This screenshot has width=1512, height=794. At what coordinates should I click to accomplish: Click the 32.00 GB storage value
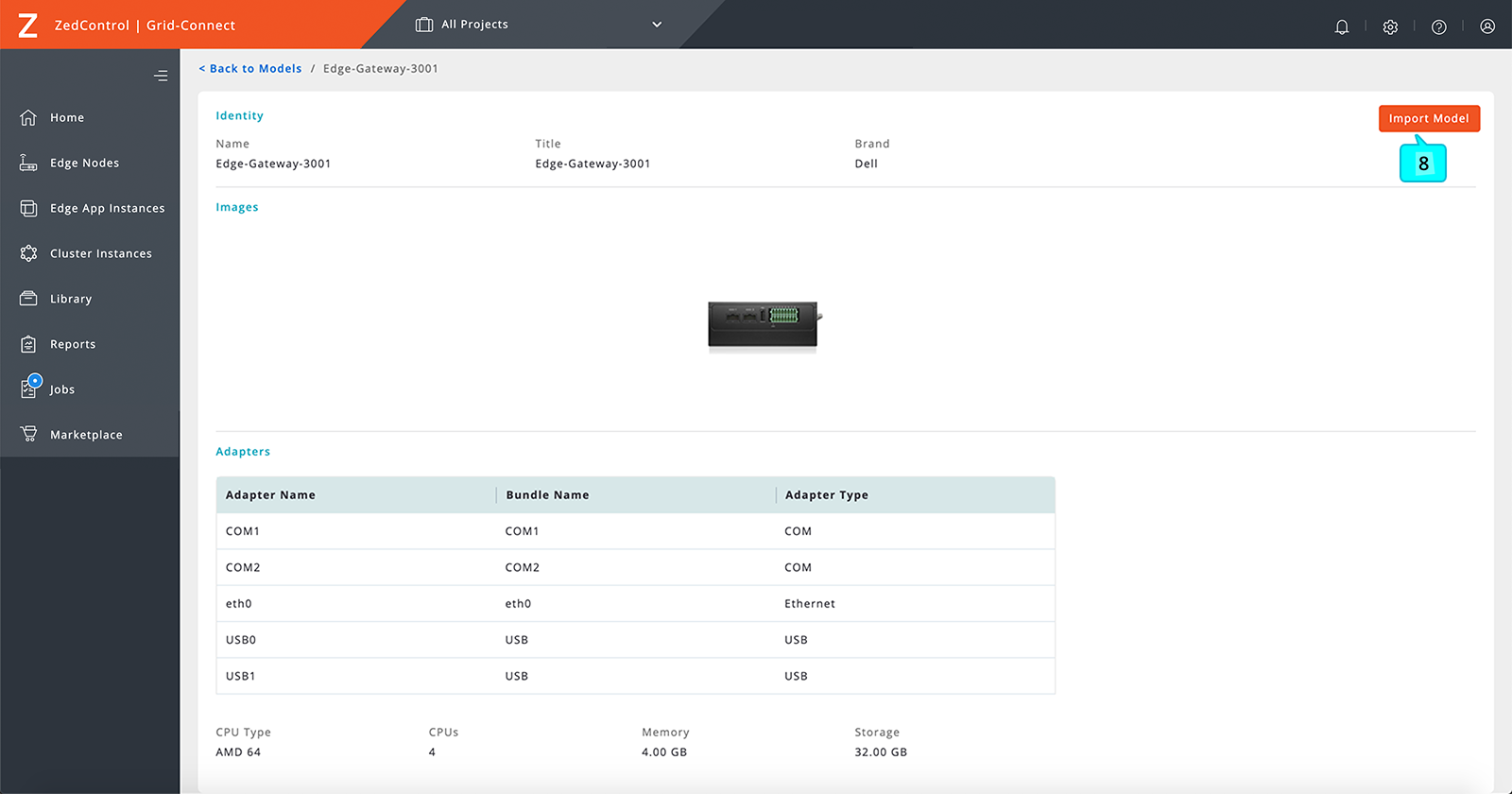coord(881,752)
